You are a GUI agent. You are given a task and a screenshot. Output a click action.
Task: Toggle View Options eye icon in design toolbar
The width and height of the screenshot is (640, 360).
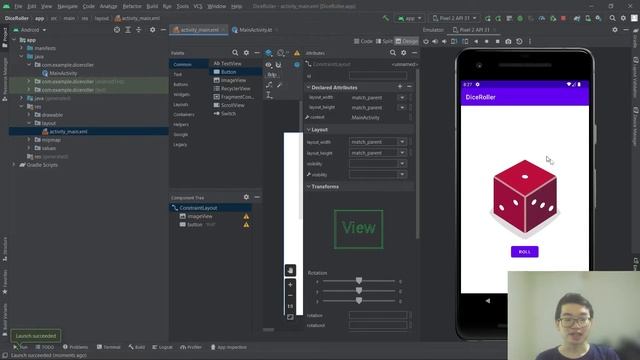coord(268,64)
